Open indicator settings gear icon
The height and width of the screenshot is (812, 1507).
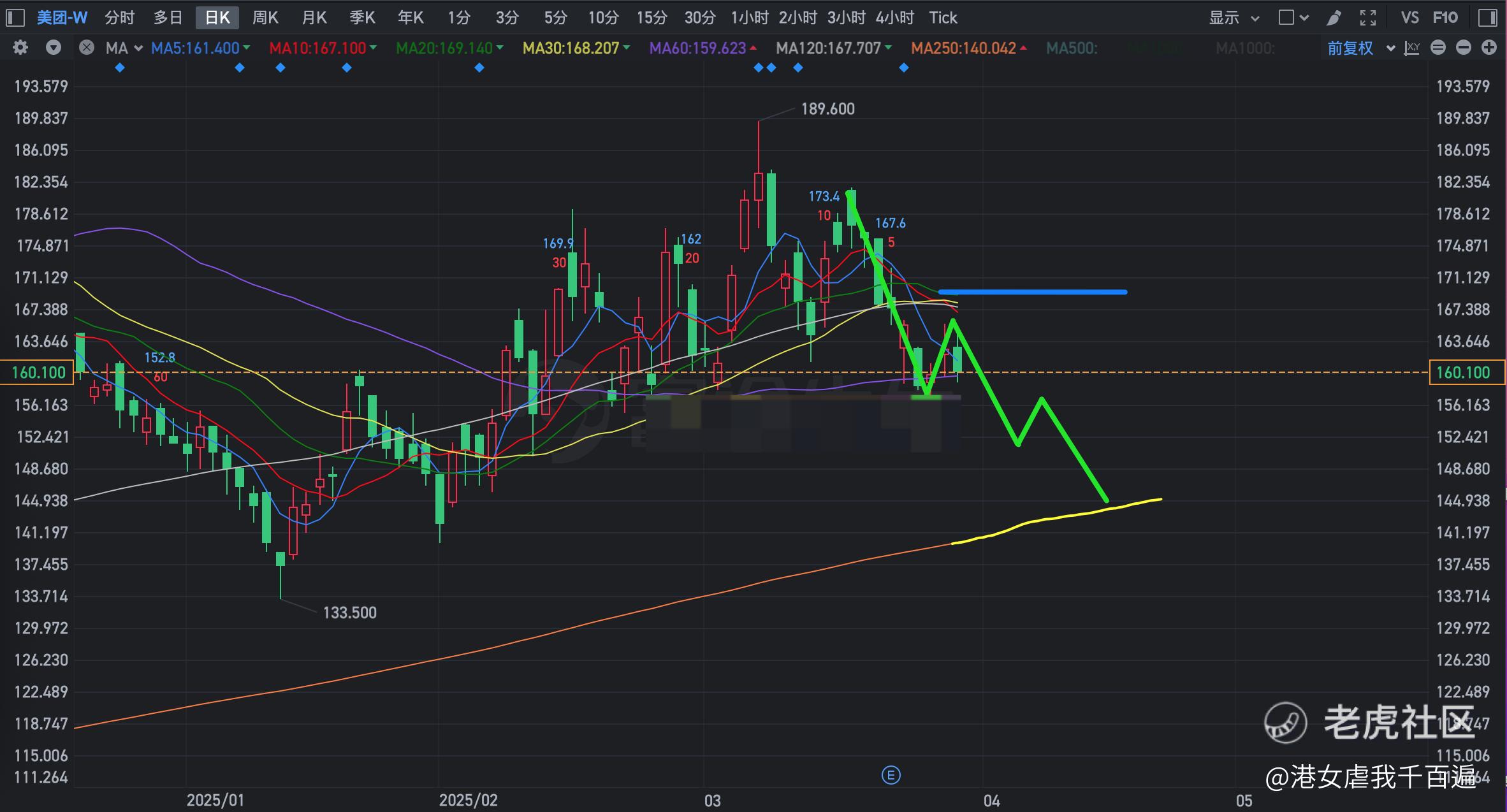click(20, 48)
